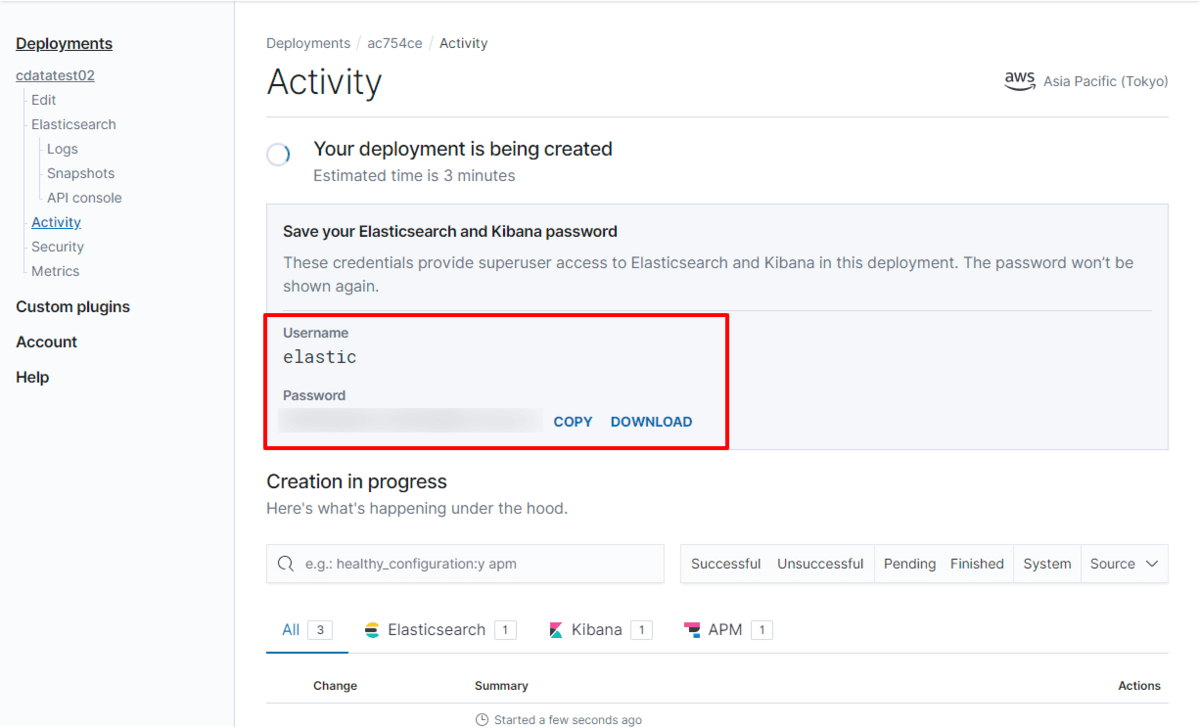Click the APM logo icon

point(692,630)
